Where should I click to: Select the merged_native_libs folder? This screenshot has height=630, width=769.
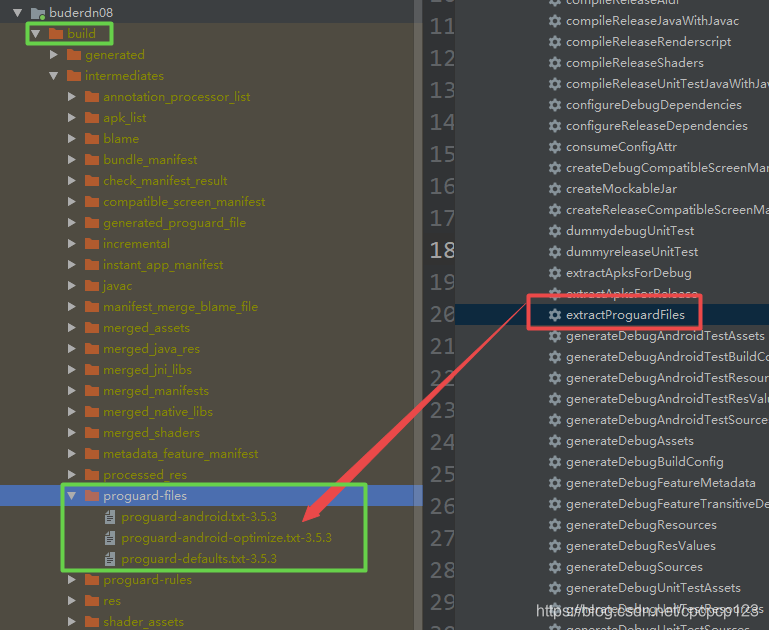point(157,412)
